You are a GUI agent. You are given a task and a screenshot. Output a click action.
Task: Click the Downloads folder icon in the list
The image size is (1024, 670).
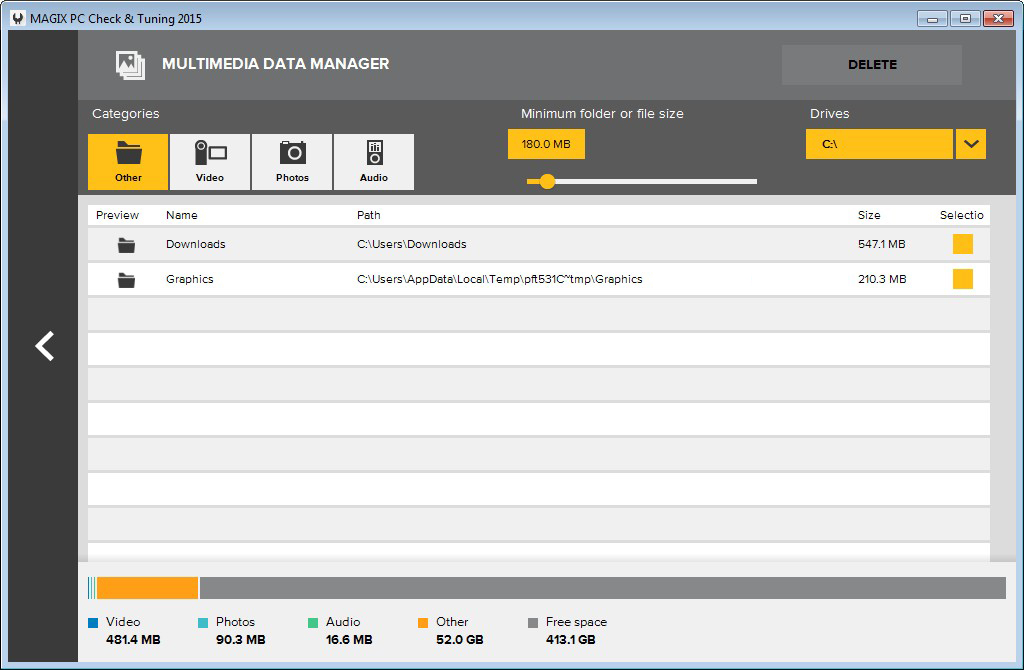pos(125,243)
